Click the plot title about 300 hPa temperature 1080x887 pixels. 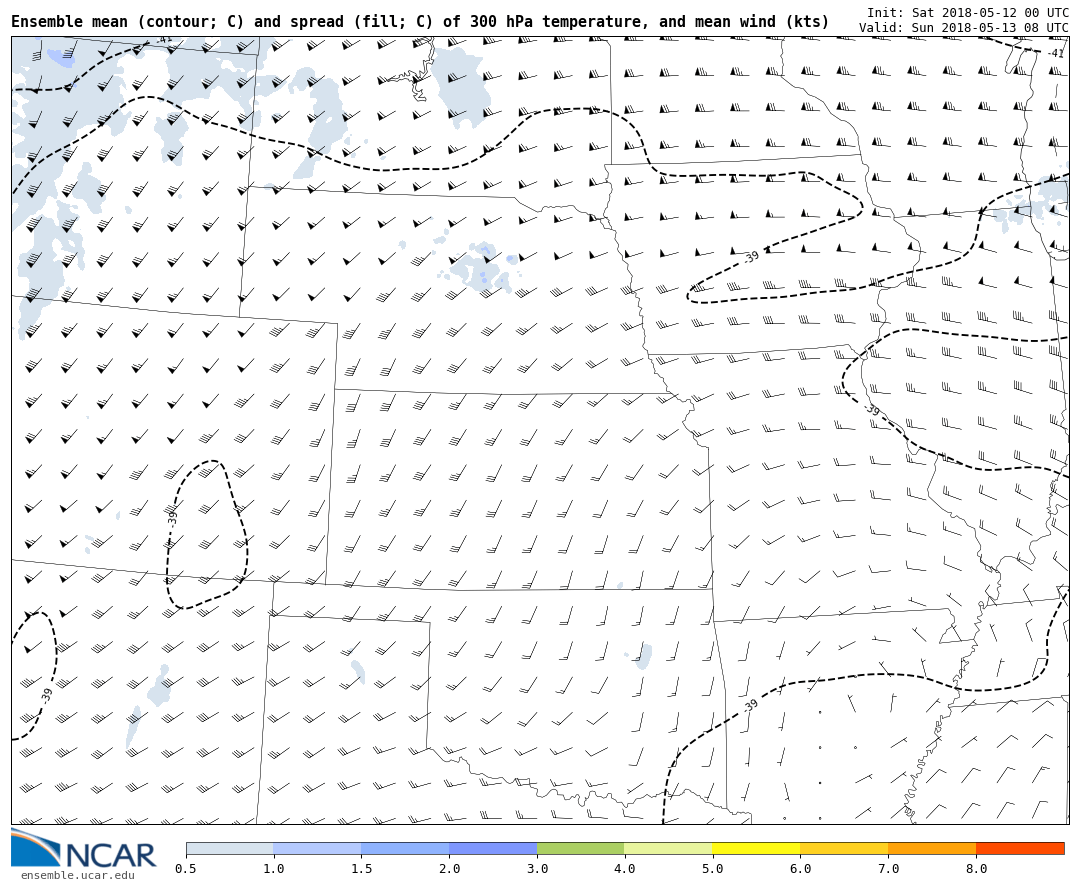pos(420,22)
